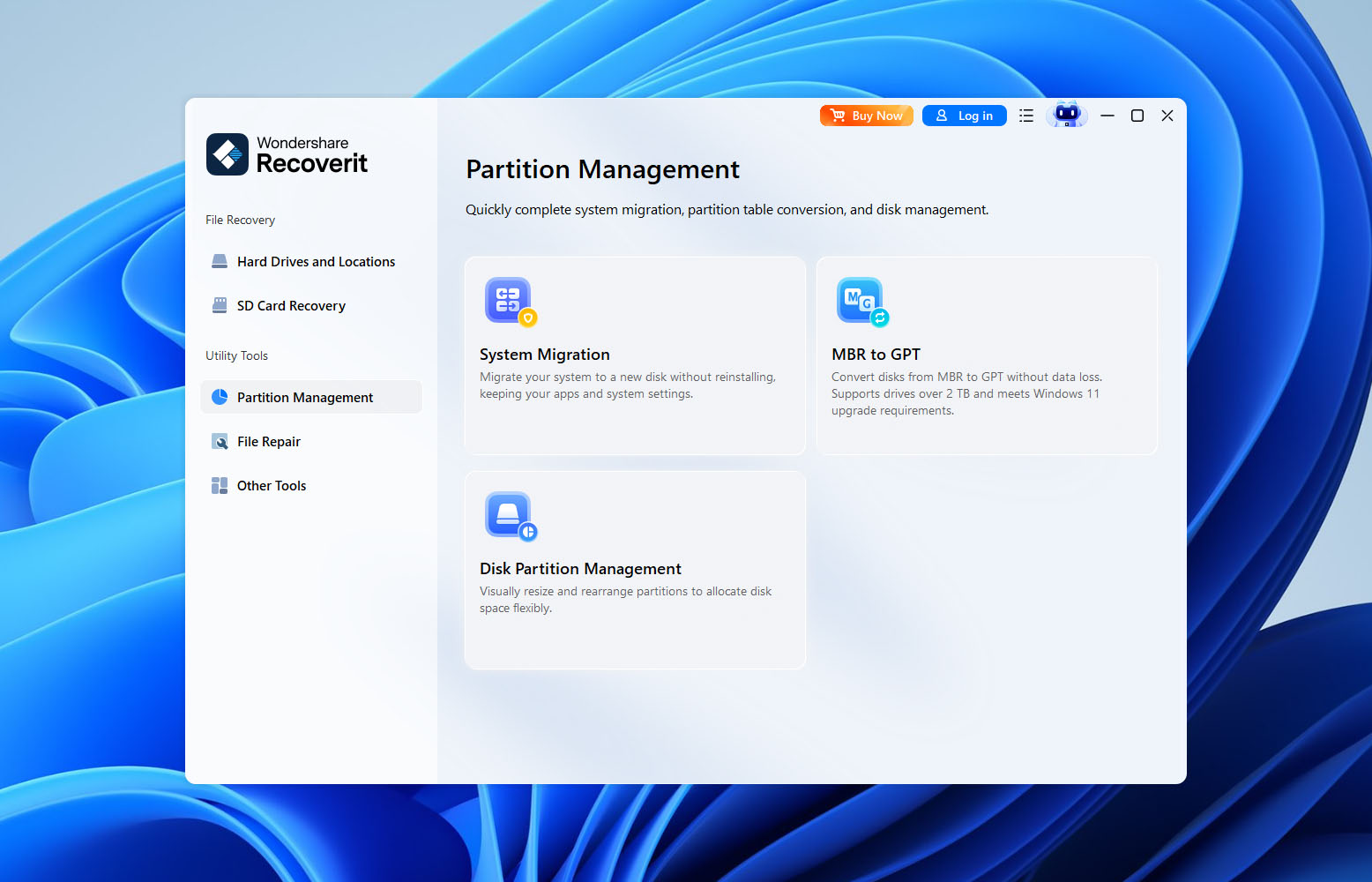Image resolution: width=1372 pixels, height=882 pixels.
Task: Click the hard drive icon in sidebar
Action: pyautogui.click(x=220, y=262)
